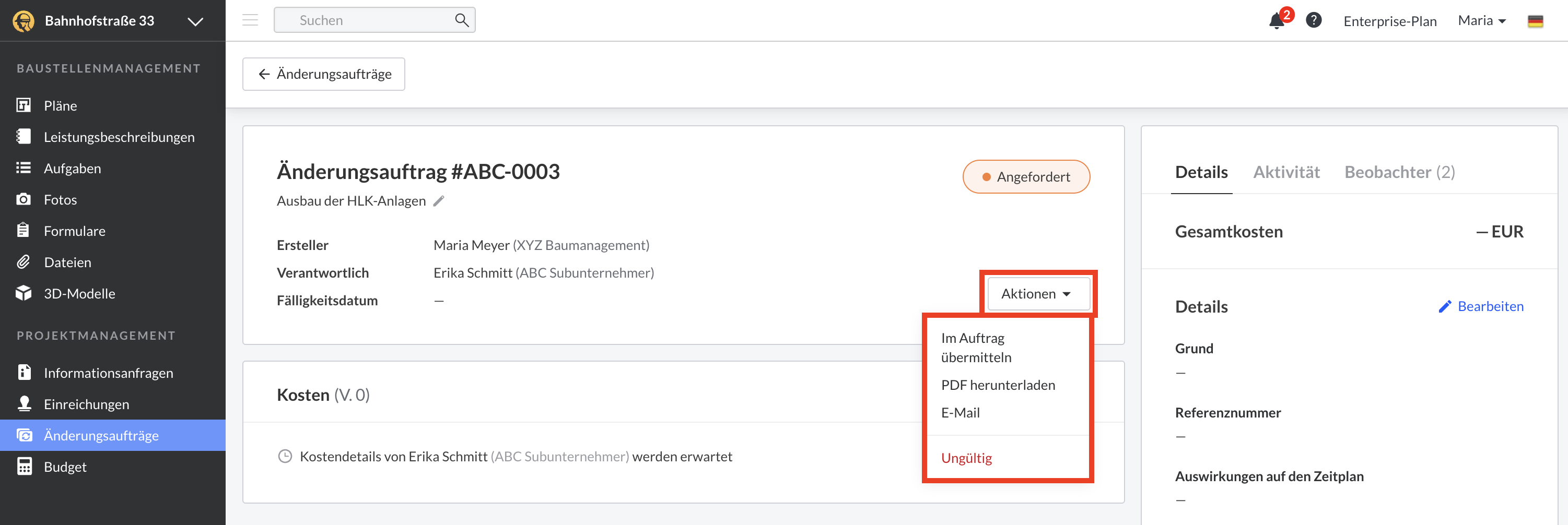Click the Informationsanfragen document icon

24,372
